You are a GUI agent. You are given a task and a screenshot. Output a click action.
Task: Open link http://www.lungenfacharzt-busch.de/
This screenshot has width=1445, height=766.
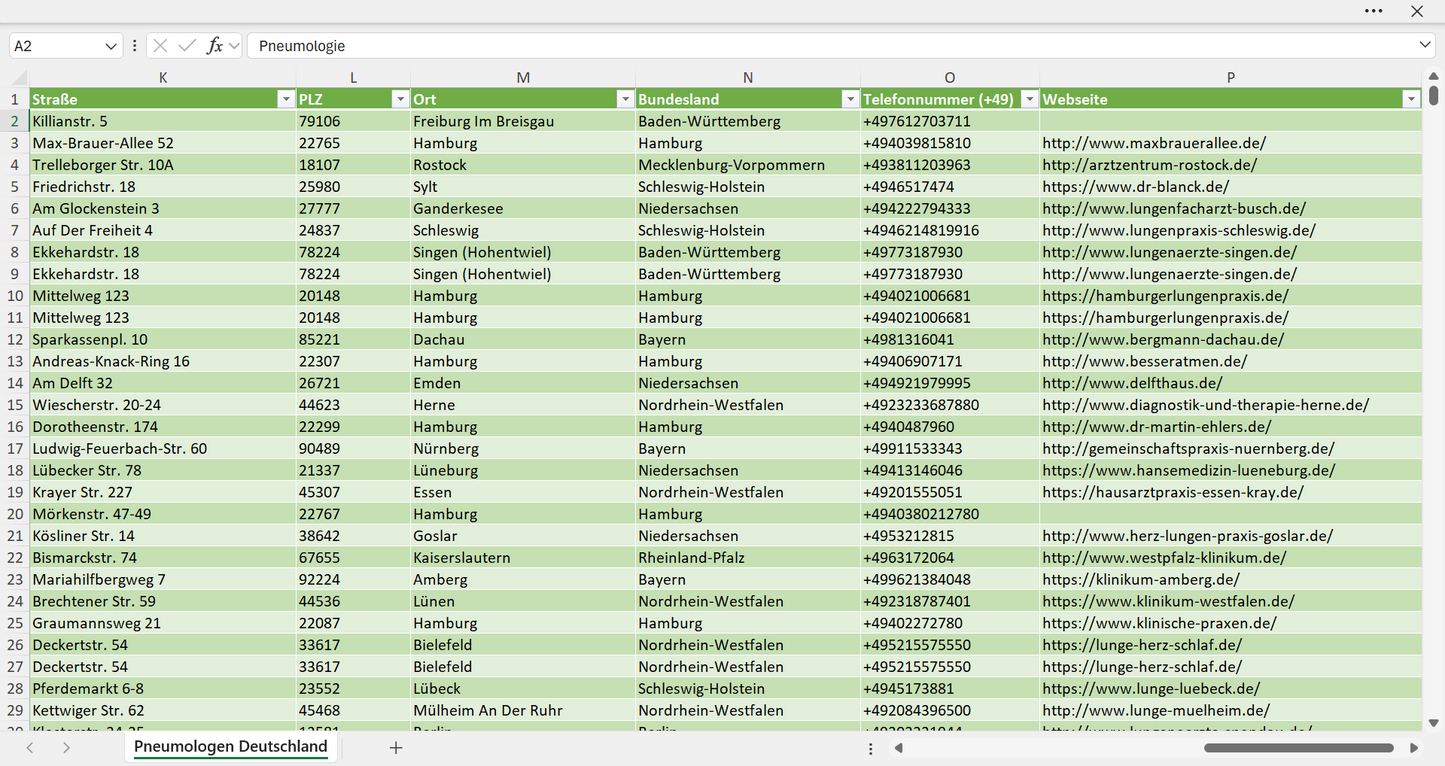[1174, 209]
